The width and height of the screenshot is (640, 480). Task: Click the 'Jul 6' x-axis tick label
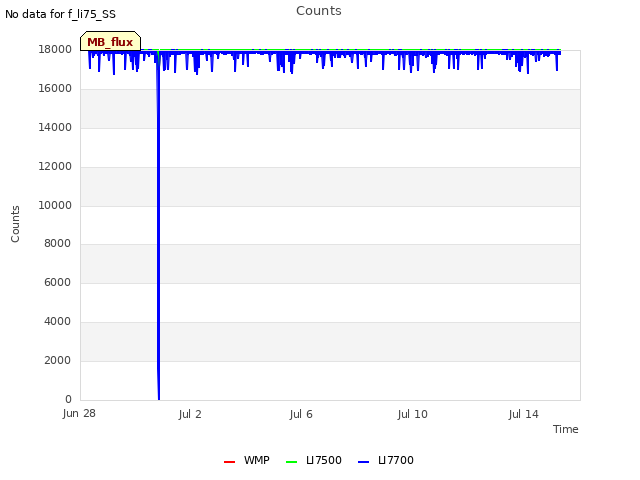pyautogui.click(x=301, y=414)
